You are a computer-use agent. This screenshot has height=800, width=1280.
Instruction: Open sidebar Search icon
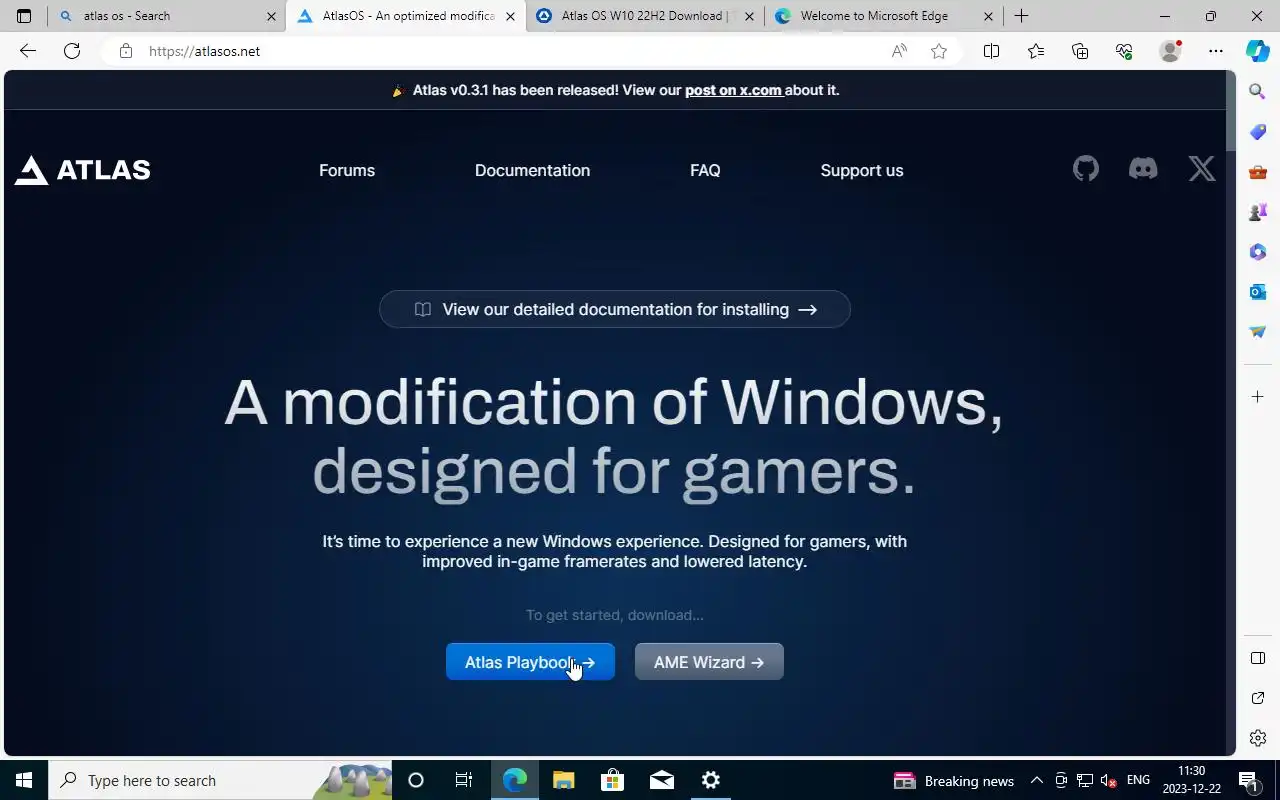[x=1258, y=92]
